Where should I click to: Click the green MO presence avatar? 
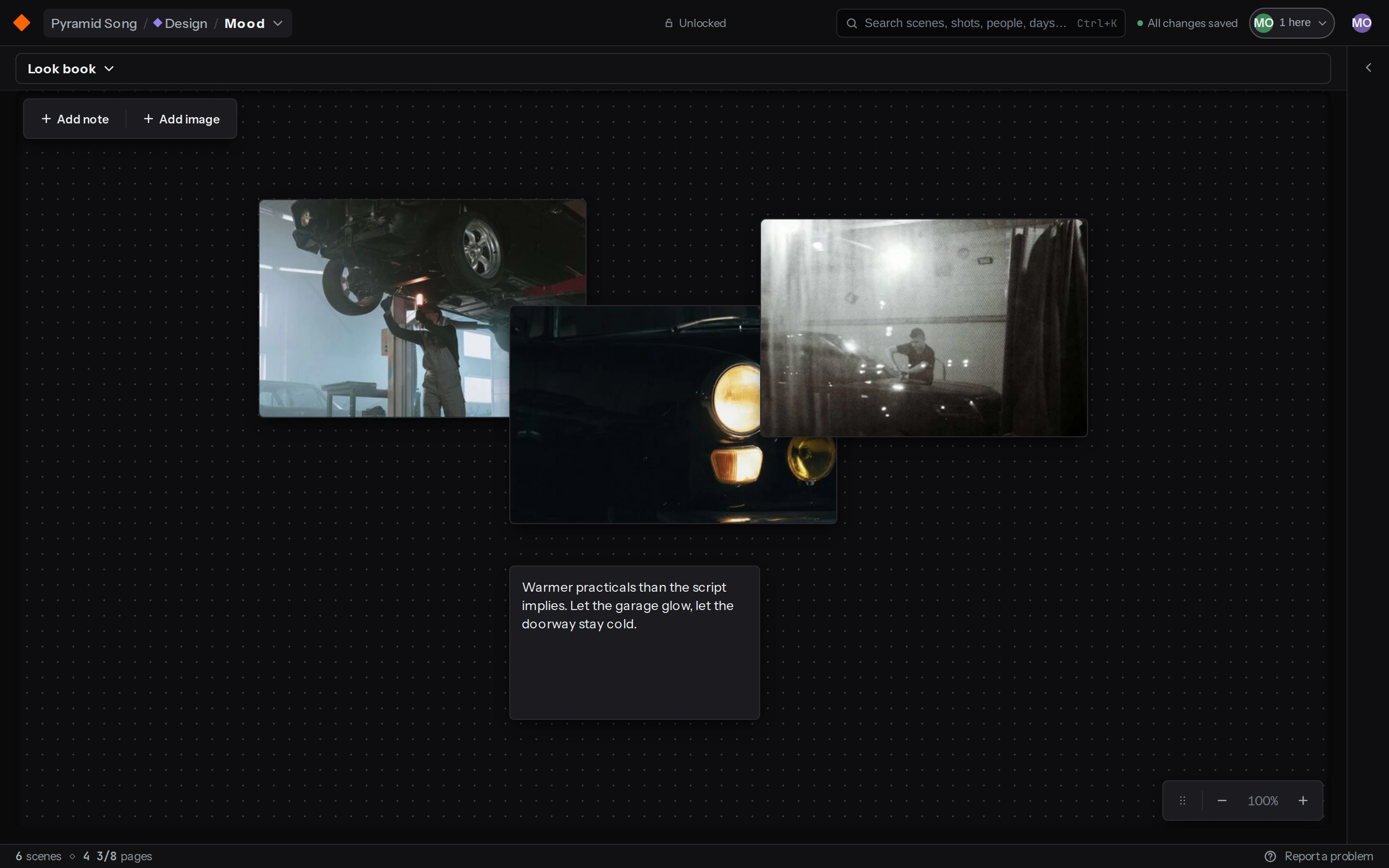[1263, 23]
